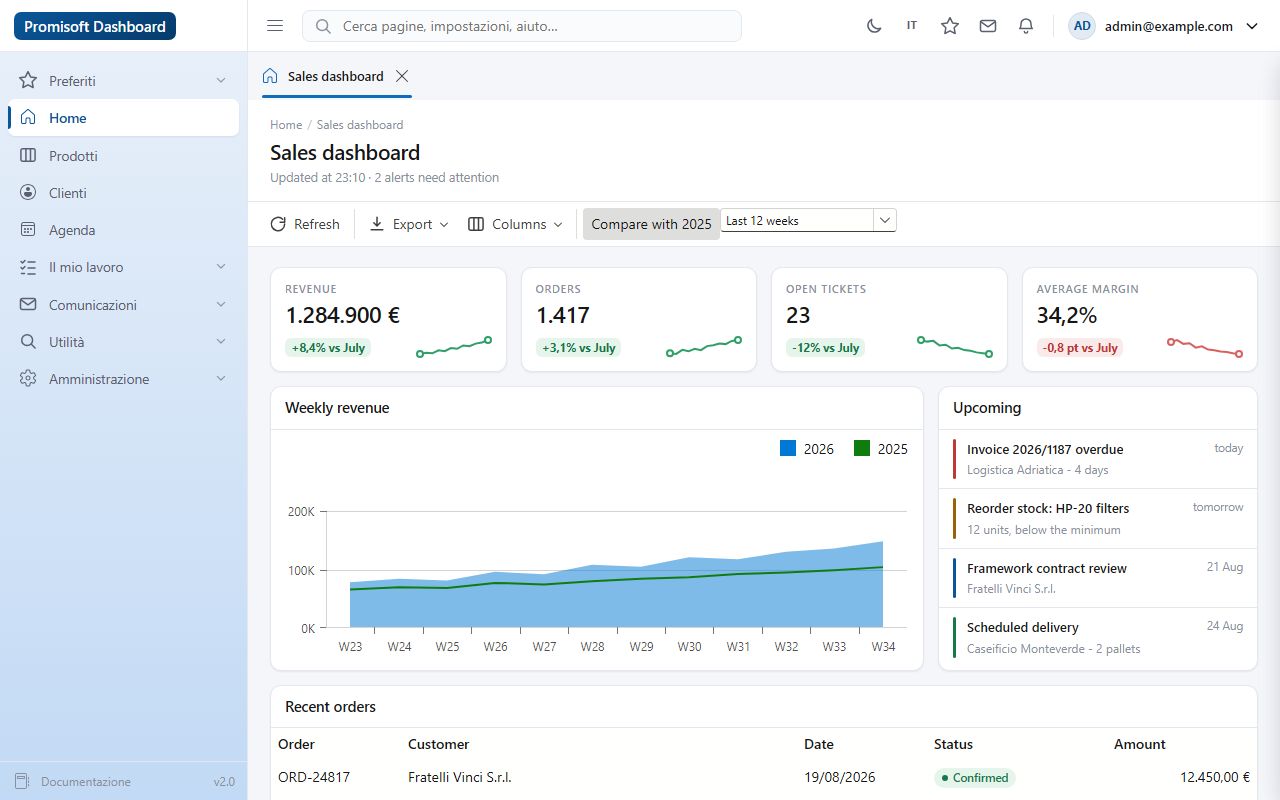Click the search pages input field
The width and height of the screenshot is (1280, 800).
522,26
